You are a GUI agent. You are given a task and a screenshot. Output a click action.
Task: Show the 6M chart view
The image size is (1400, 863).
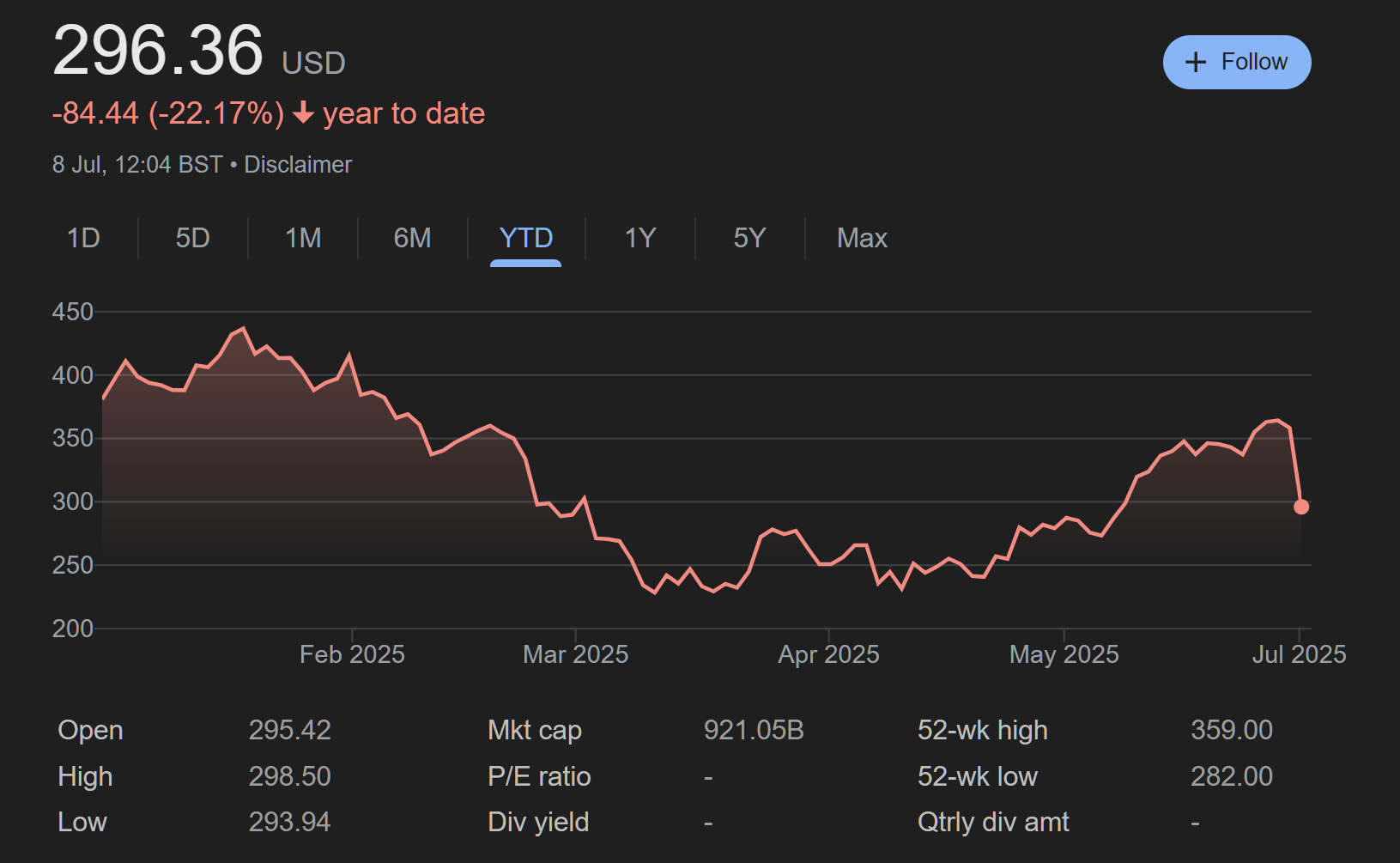click(412, 238)
